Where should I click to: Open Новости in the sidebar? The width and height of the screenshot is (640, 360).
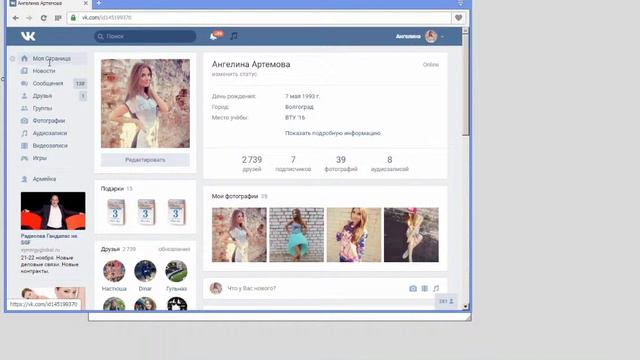(x=44, y=71)
